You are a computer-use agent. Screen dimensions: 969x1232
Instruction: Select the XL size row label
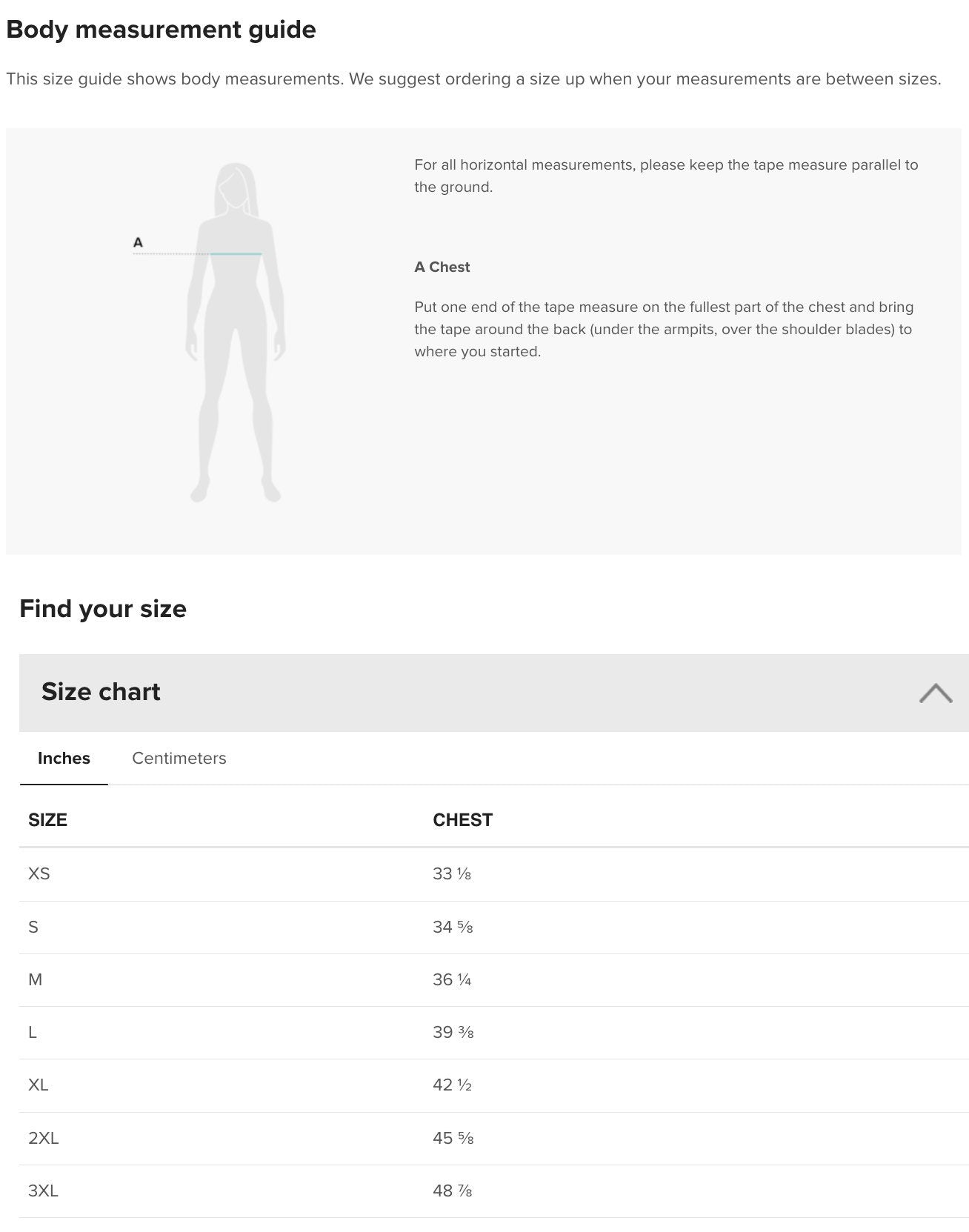39,1085
